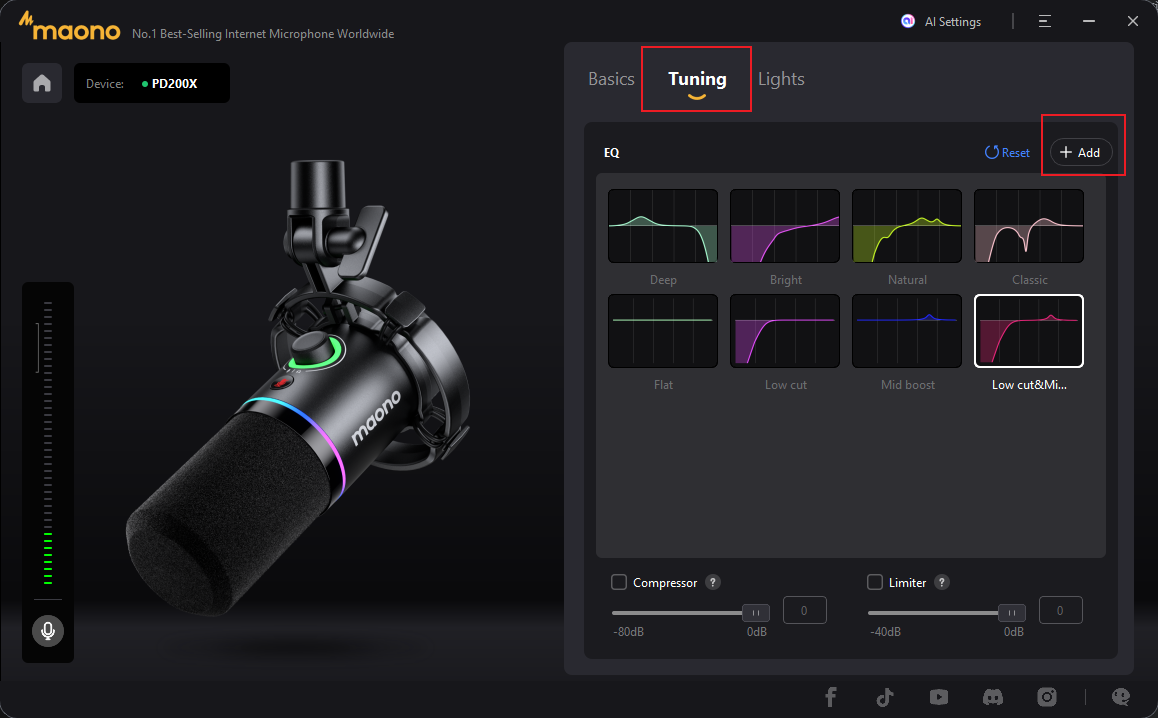Mute the microphone using the mic icon

[48, 631]
